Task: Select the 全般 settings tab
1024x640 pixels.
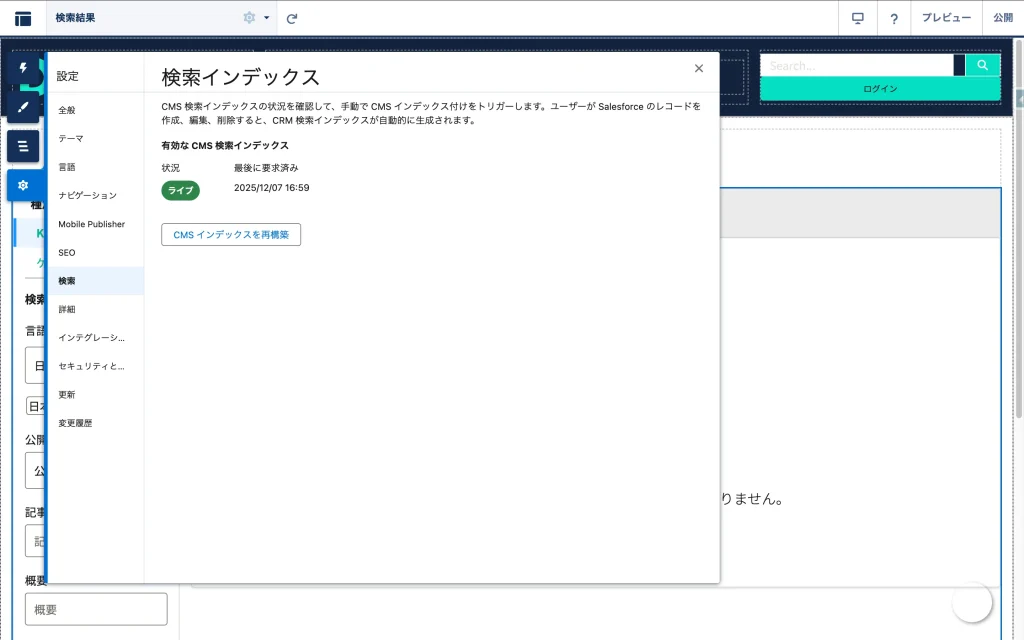Action: click(x=67, y=110)
